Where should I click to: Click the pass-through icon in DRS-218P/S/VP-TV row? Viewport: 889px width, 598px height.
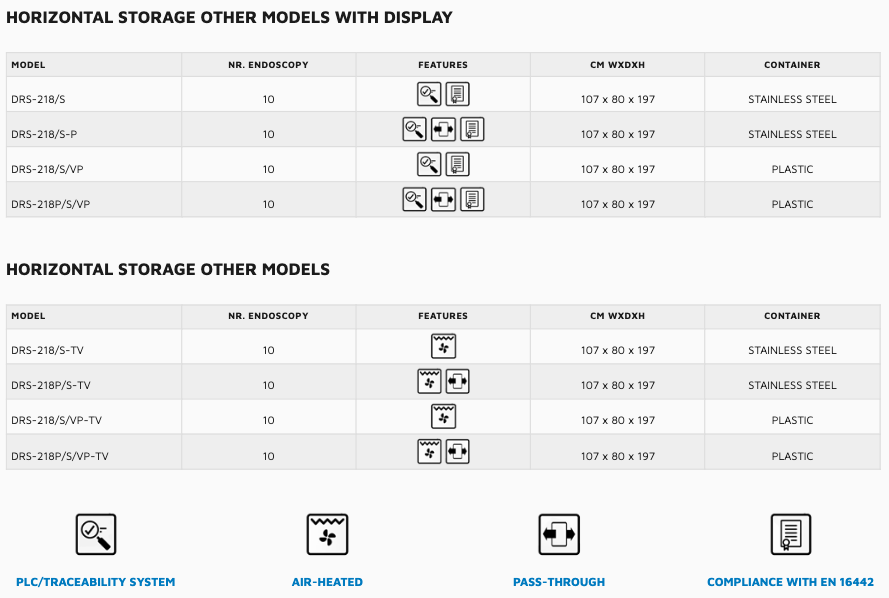tap(458, 452)
